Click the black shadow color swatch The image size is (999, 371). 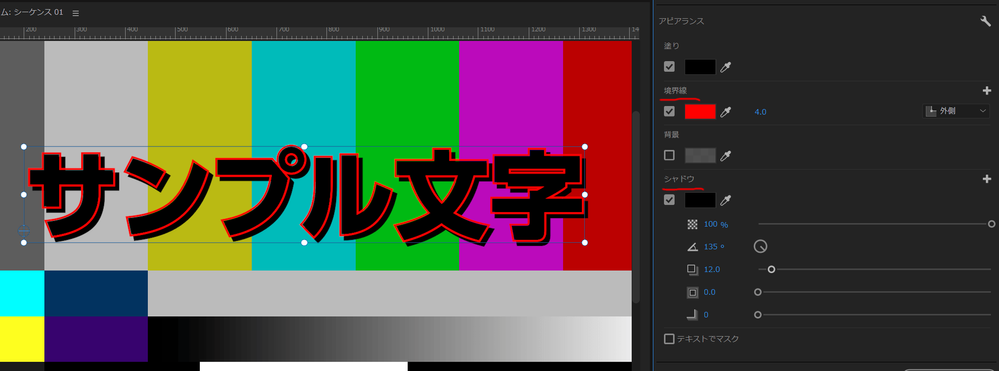point(700,200)
